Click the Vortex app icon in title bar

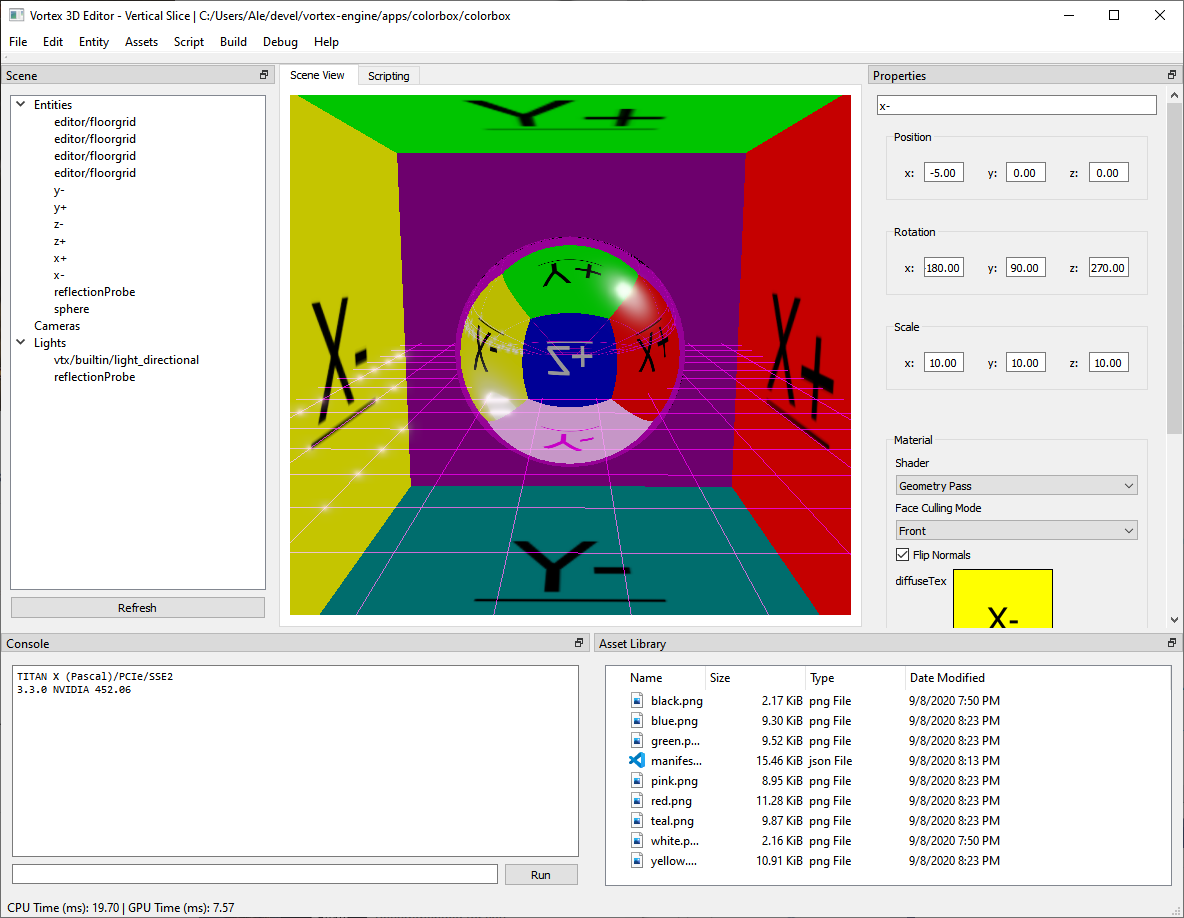(16, 15)
